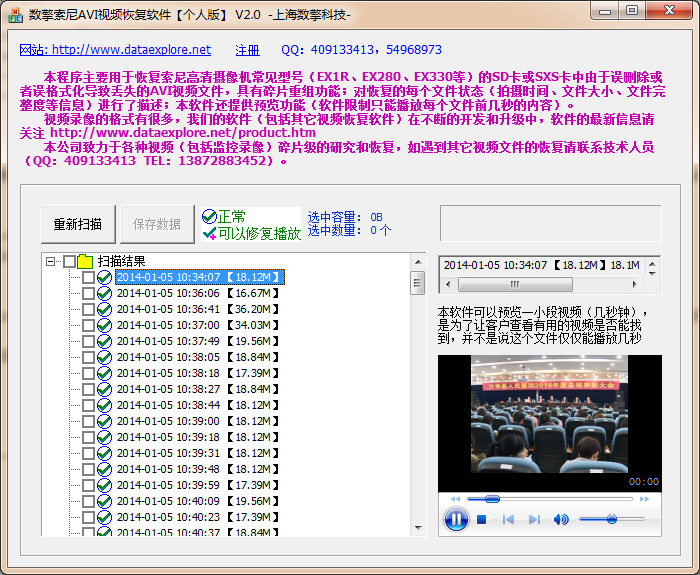Click the yellow folder icon of 扫描结果
Image resolution: width=700 pixels, height=575 pixels.
click(85, 261)
